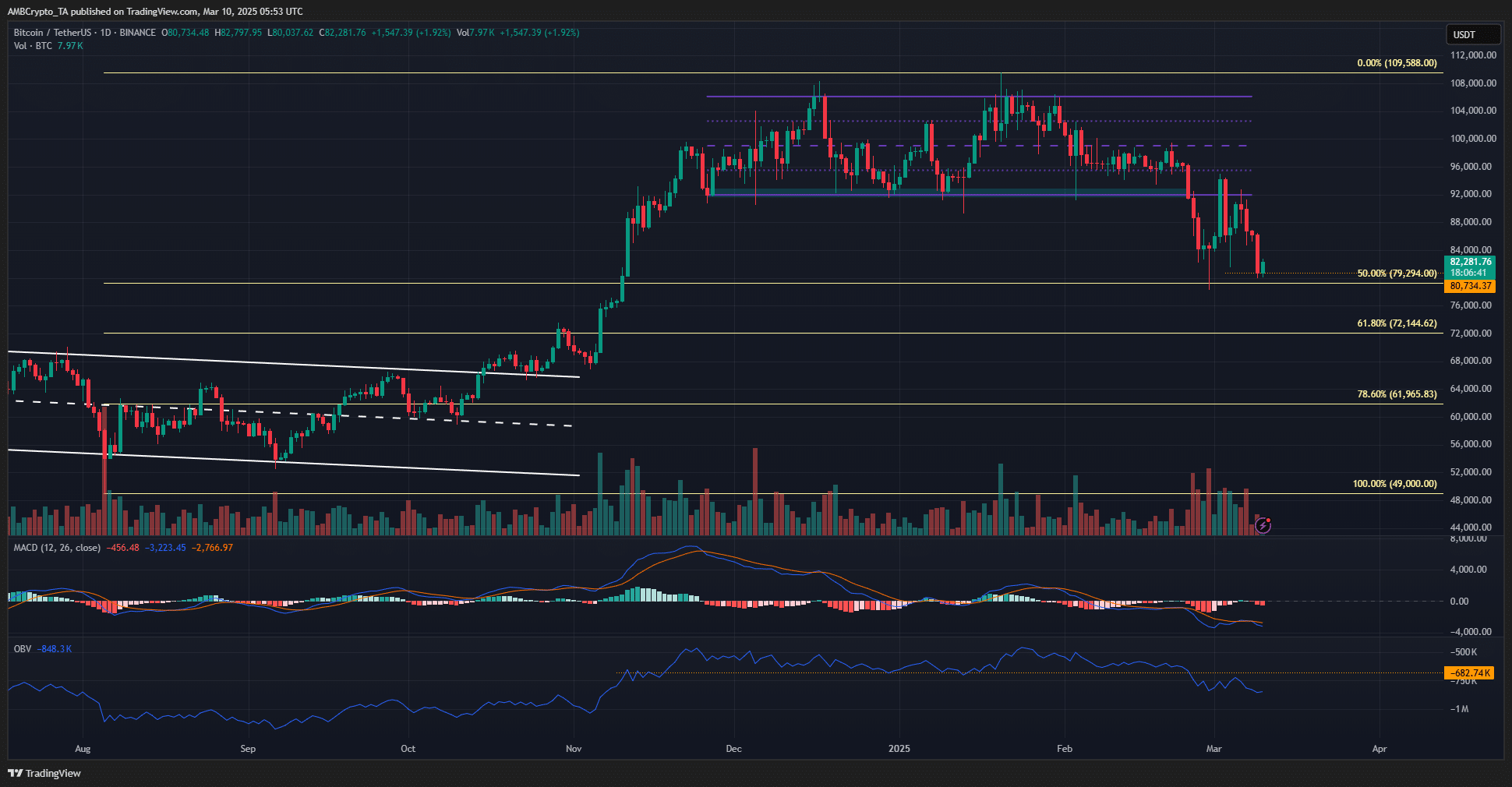The image size is (1512, 787).
Task: Click the MACD axis label 4,000.00
Action: [x=1468, y=570]
